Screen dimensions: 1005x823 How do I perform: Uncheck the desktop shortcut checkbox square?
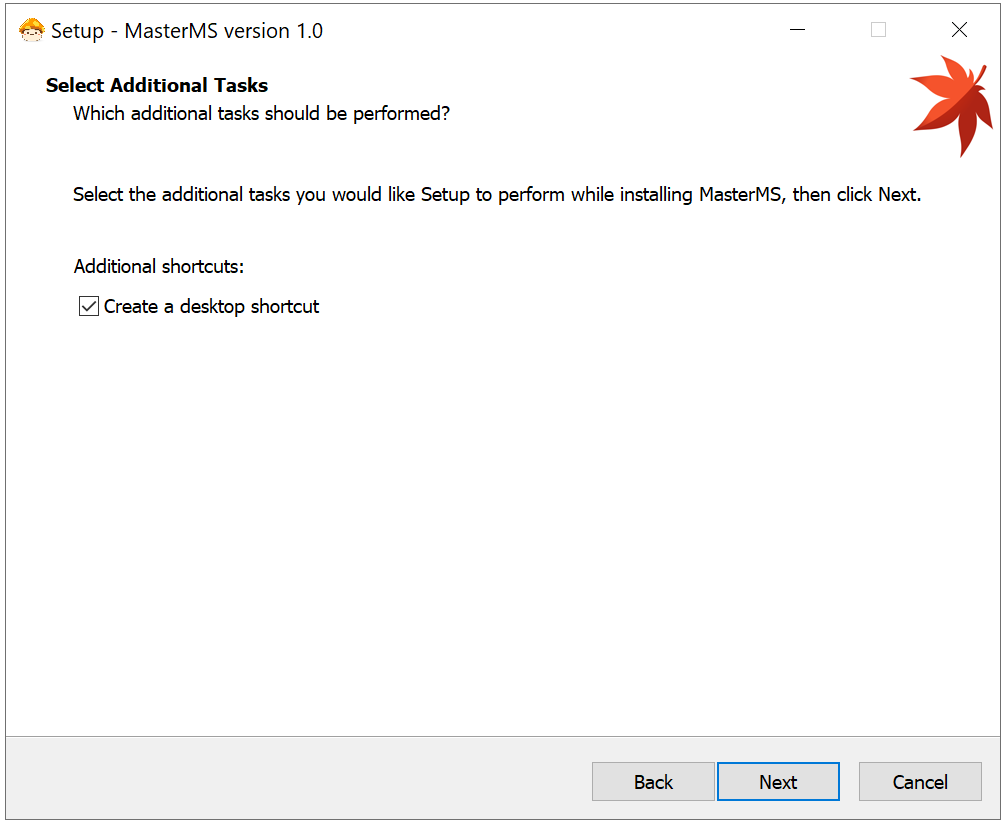(89, 306)
